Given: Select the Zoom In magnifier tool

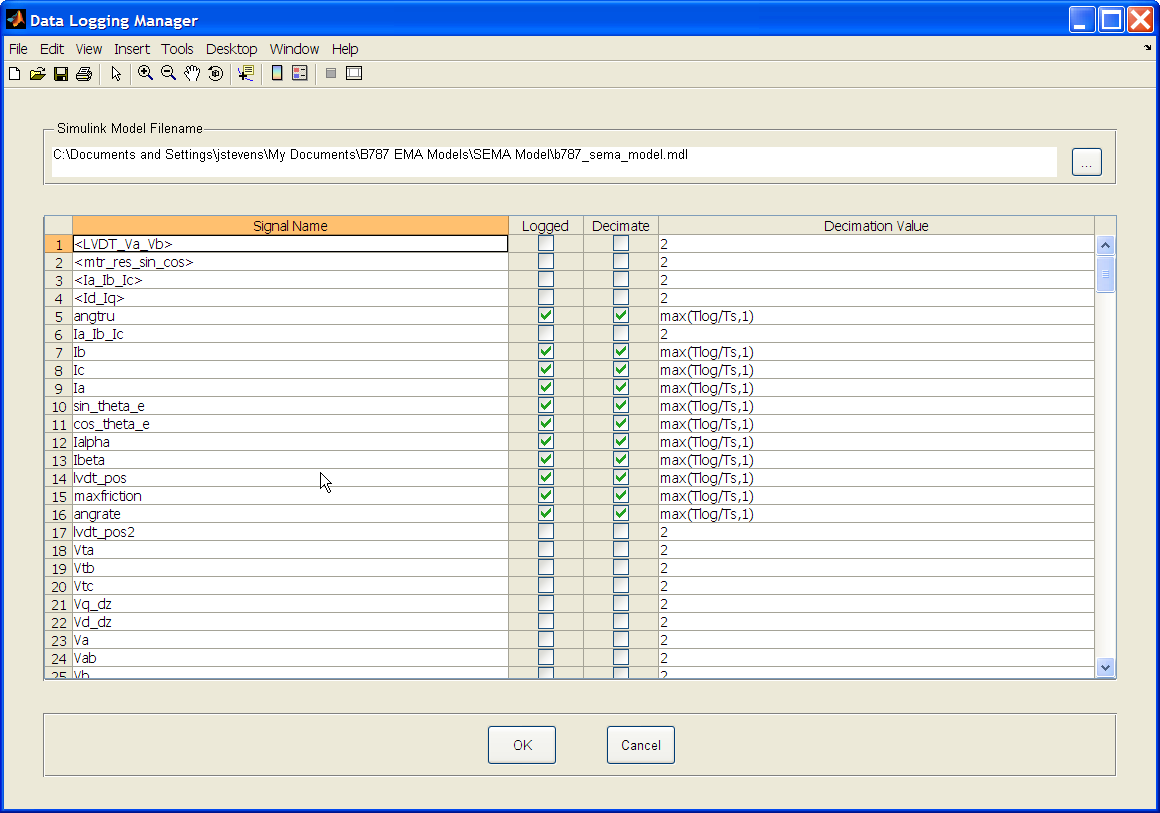Looking at the screenshot, I should [146, 73].
